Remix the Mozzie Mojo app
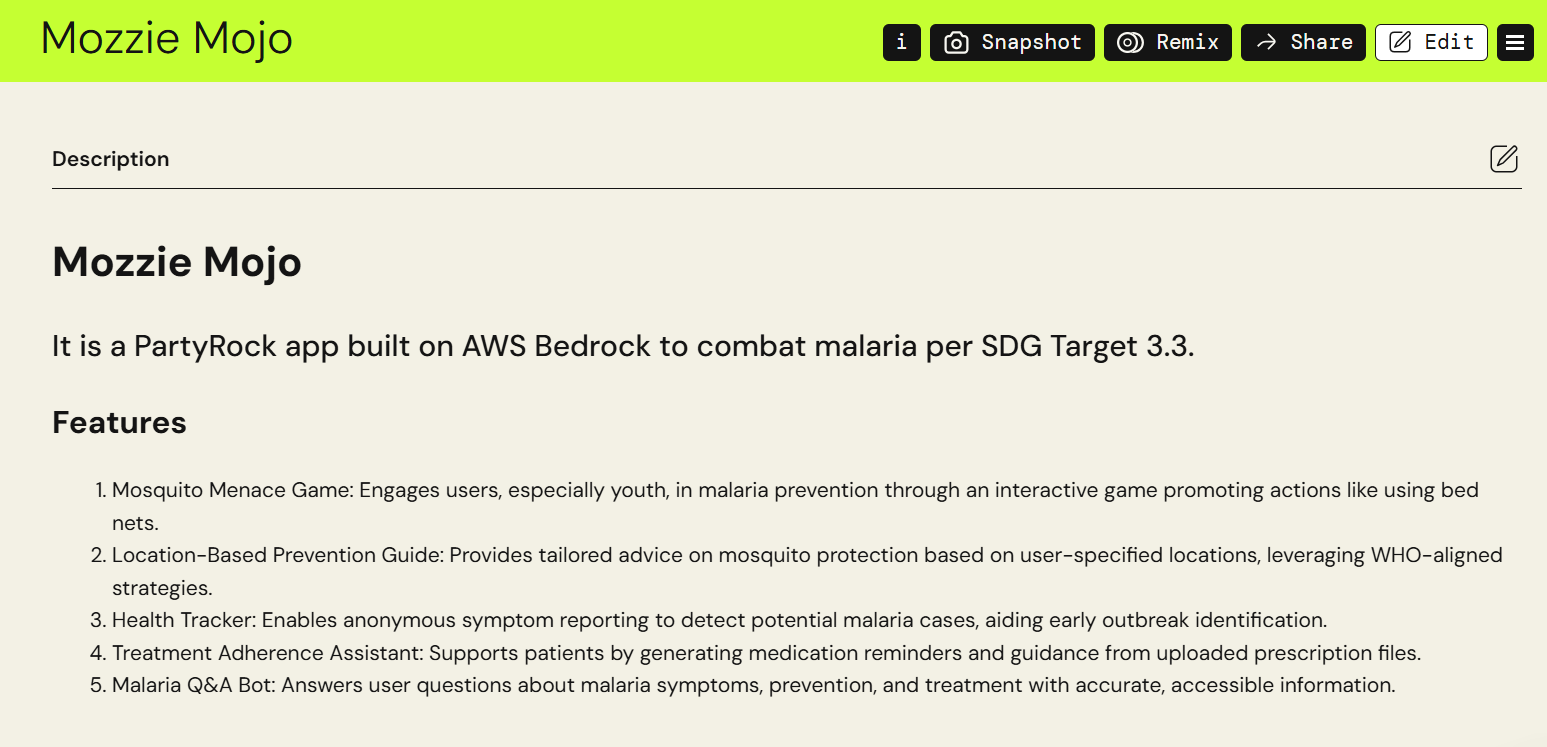1547x747 pixels. tap(1167, 42)
